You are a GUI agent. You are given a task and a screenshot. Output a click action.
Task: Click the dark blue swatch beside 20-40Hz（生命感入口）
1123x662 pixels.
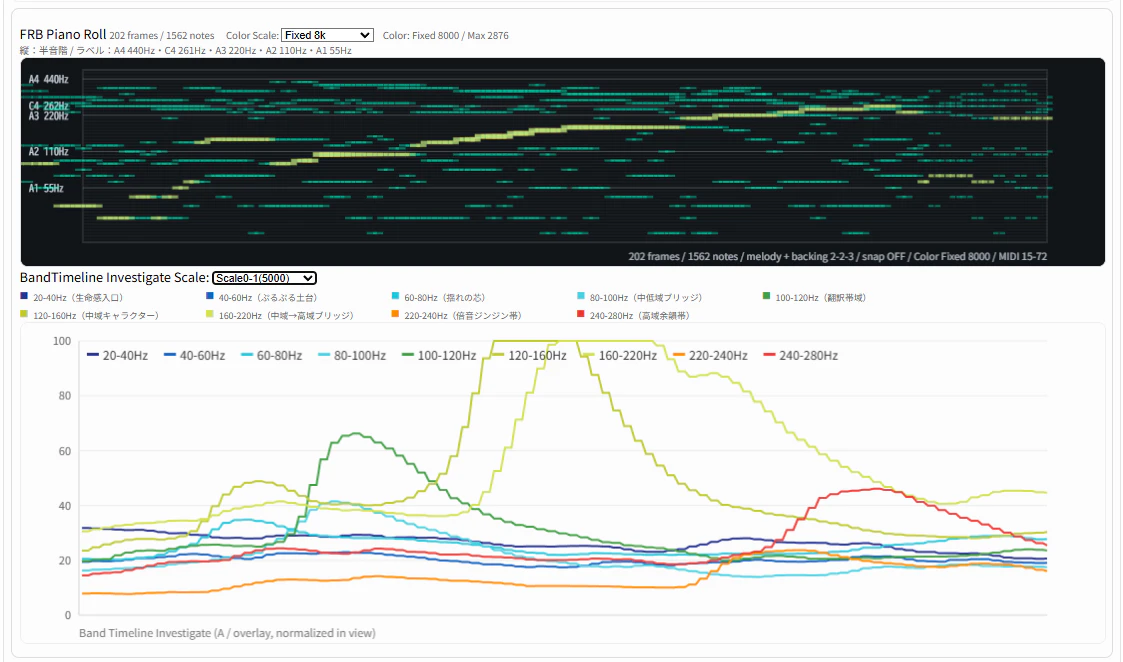[x=24, y=296]
